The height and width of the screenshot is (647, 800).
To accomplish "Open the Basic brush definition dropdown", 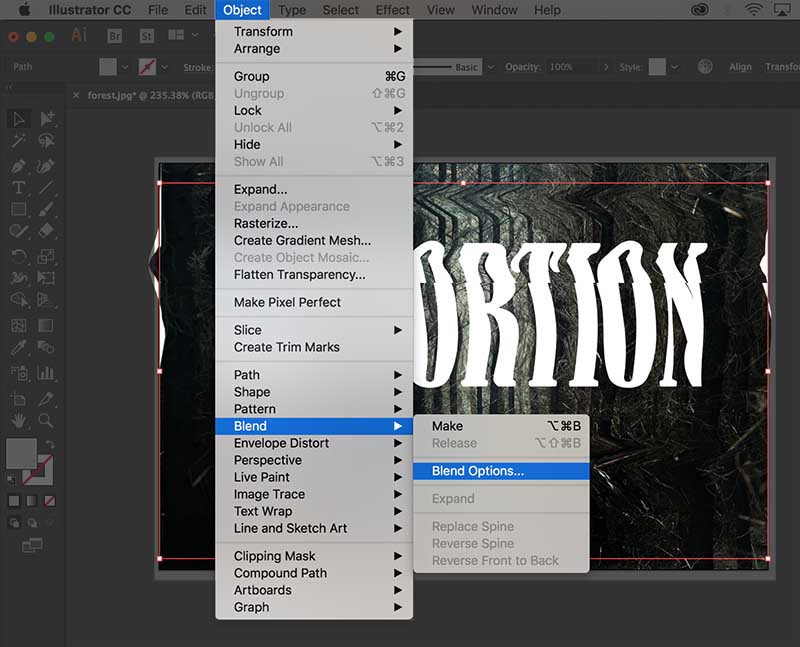I will pos(491,67).
